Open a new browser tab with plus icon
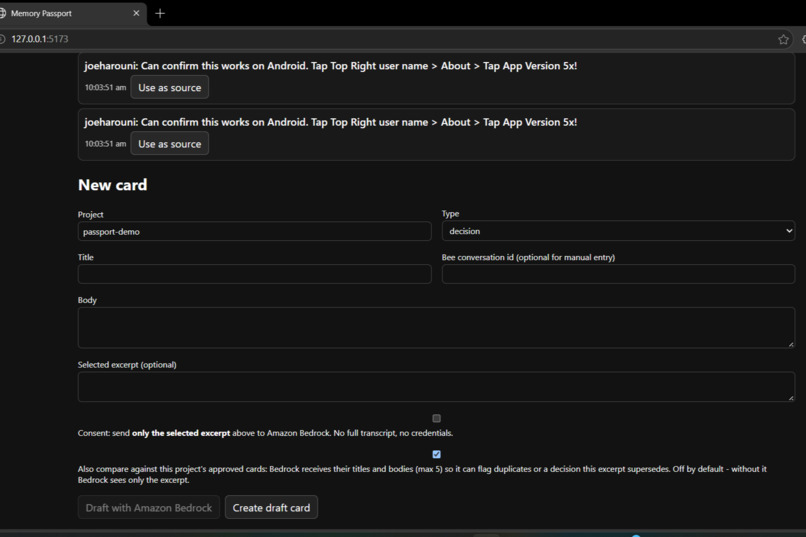806x537 pixels. (x=160, y=13)
